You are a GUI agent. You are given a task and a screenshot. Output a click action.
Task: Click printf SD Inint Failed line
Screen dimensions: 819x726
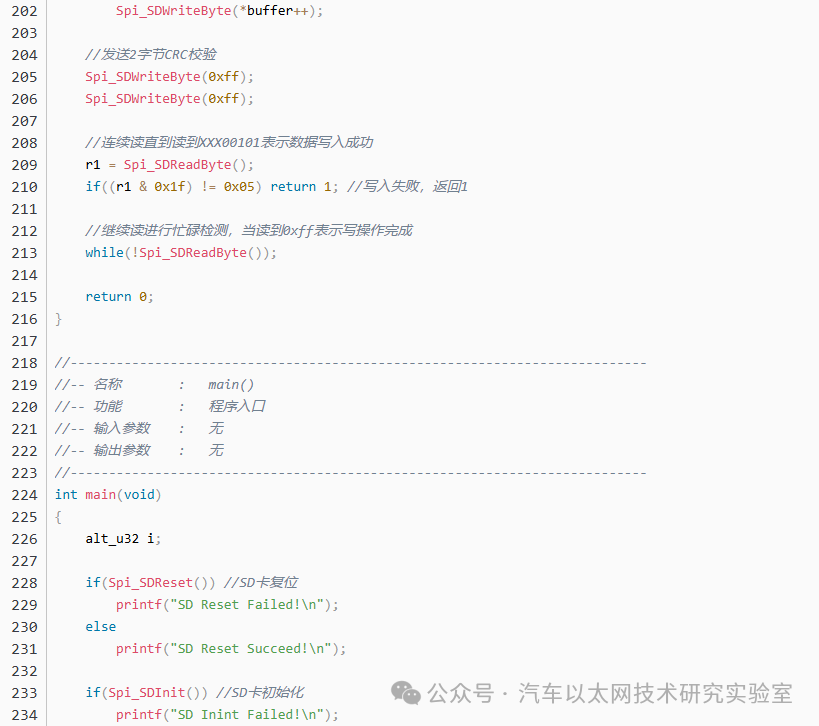(x=227, y=715)
